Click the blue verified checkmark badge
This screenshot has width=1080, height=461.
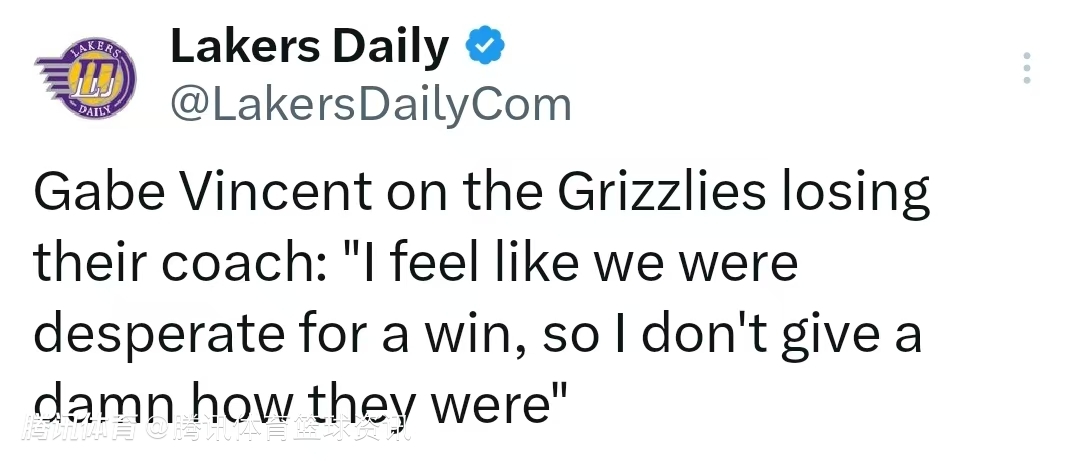coord(487,47)
